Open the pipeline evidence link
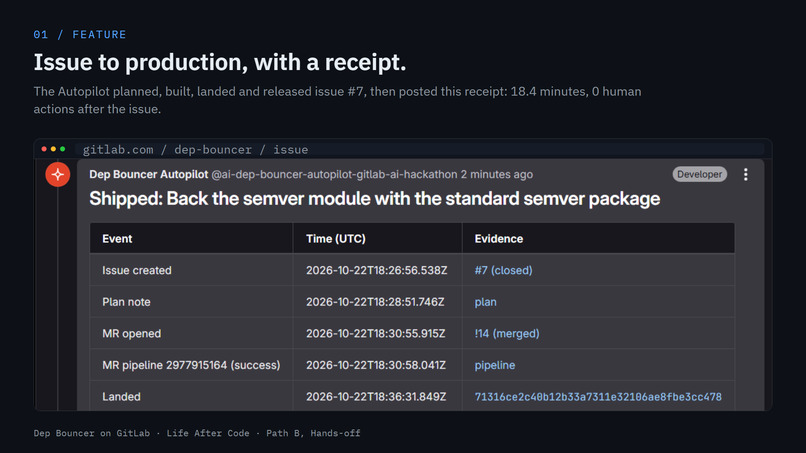The width and height of the screenshot is (806, 453). click(x=494, y=365)
